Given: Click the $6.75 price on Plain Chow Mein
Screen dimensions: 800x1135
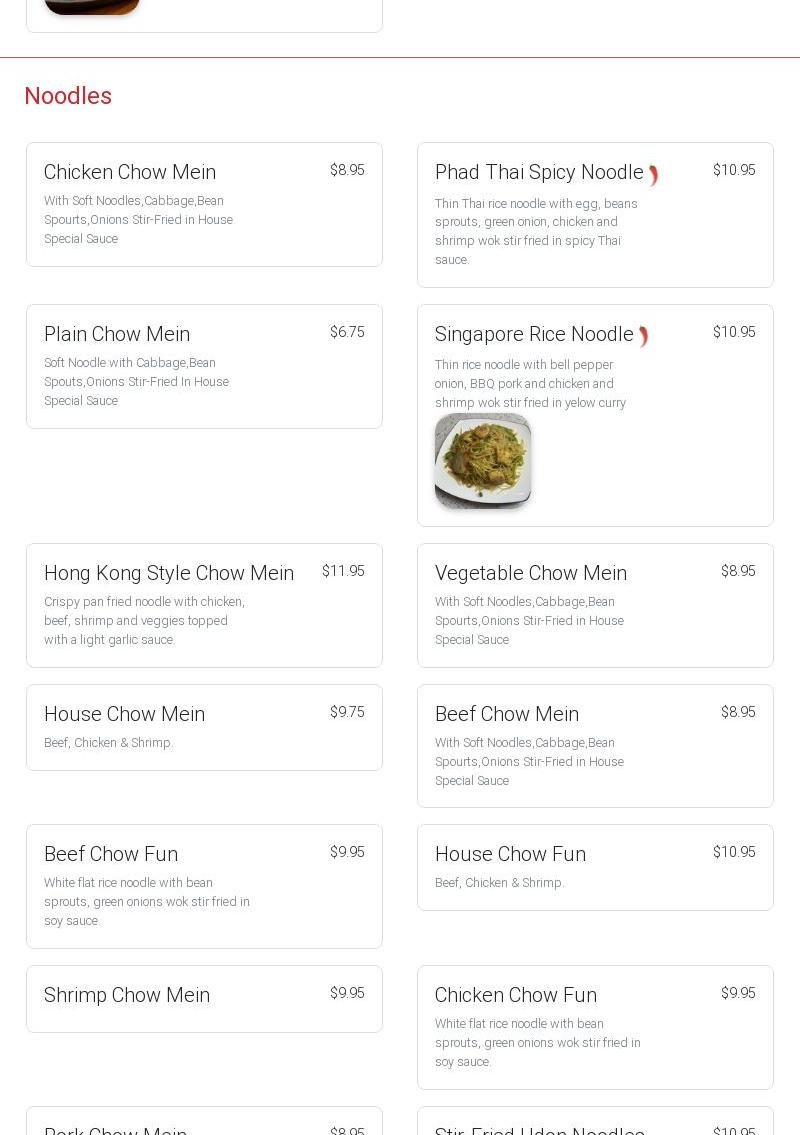Looking at the screenshot, I should 348,332.
